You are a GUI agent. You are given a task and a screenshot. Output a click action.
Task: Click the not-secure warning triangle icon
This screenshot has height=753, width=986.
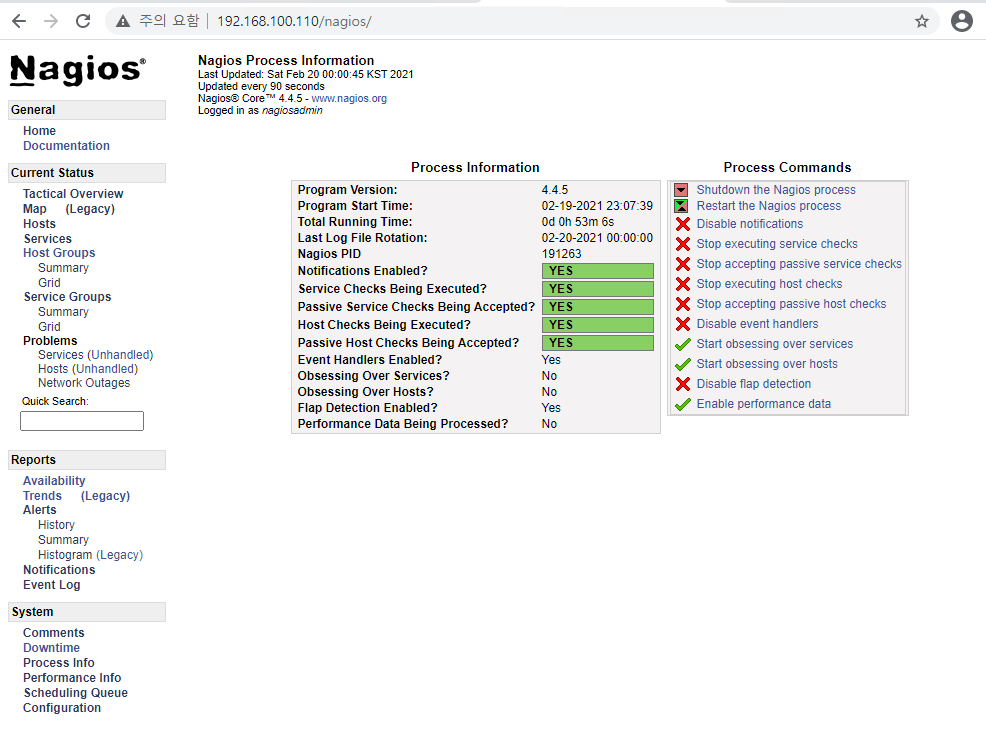[x=123, y=21]
